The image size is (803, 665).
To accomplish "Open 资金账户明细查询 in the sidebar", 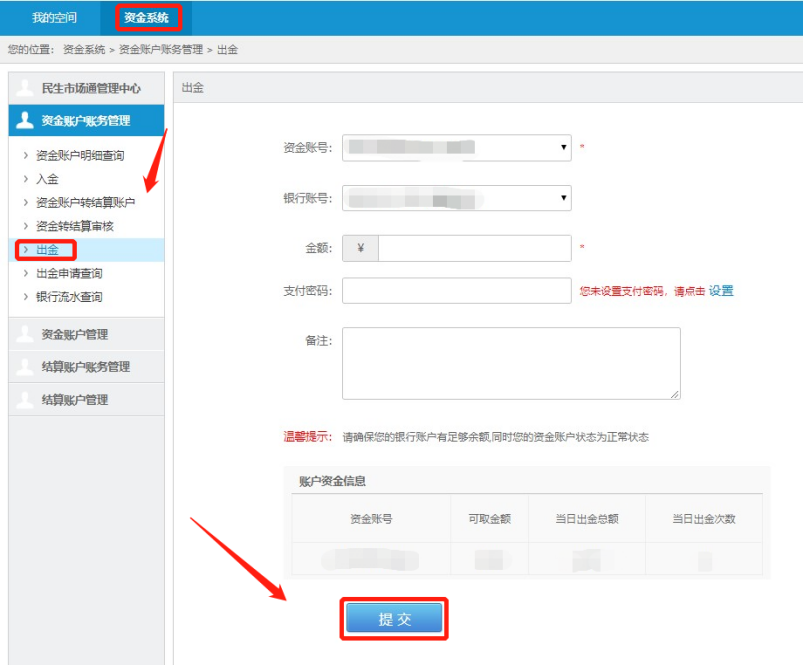I will coord(80,156).
